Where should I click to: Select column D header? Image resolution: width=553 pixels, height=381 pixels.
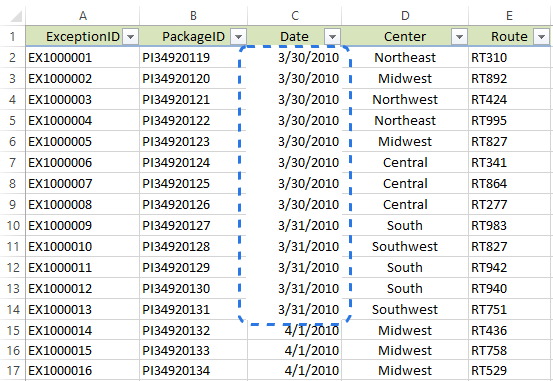[405, 16]
